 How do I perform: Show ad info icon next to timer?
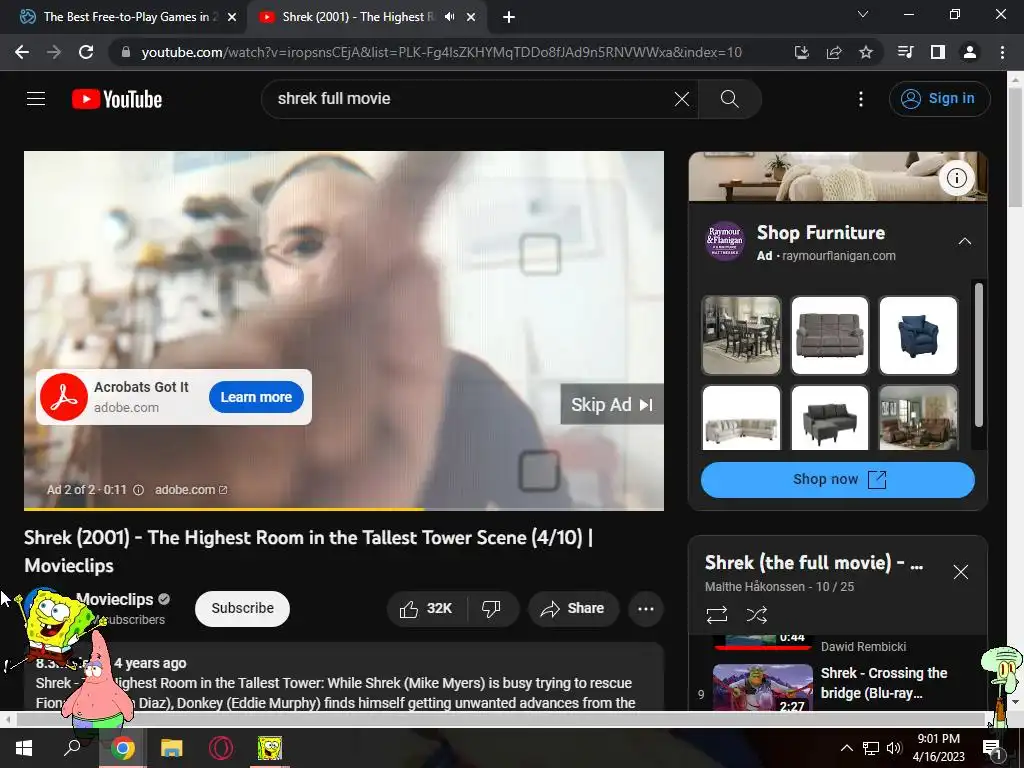pos(138,490)
